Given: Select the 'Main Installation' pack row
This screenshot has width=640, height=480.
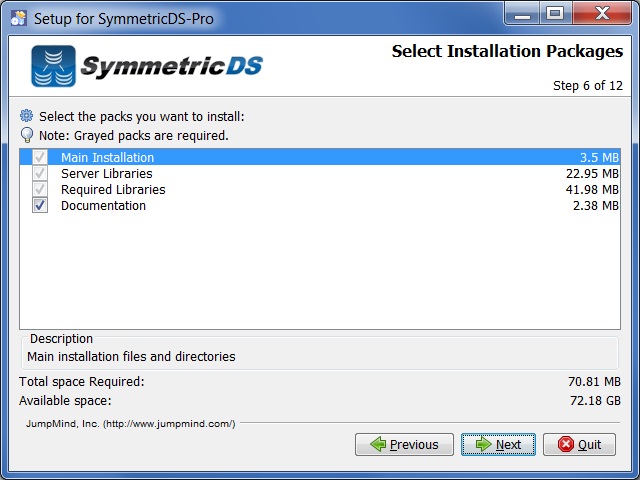Looking at the screenshot, I should pos(320,157).
